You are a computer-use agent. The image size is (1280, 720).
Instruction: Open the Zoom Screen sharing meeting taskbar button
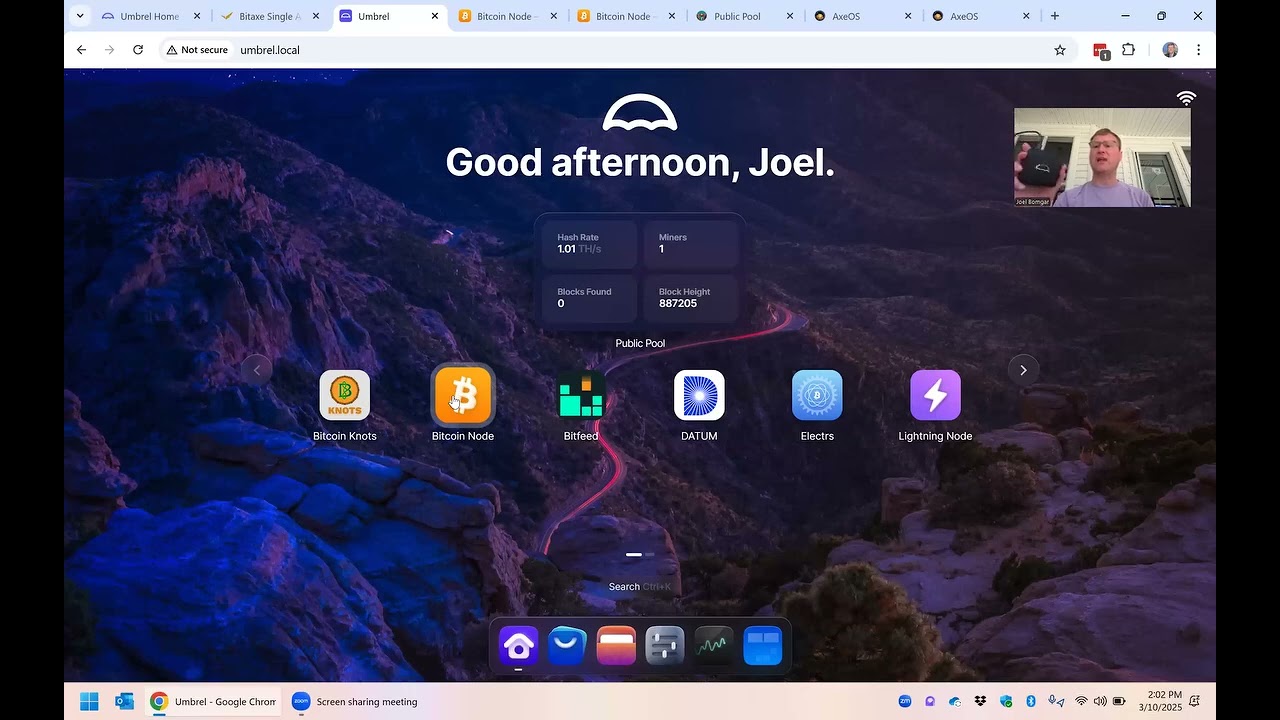click(x=355, y=702)
